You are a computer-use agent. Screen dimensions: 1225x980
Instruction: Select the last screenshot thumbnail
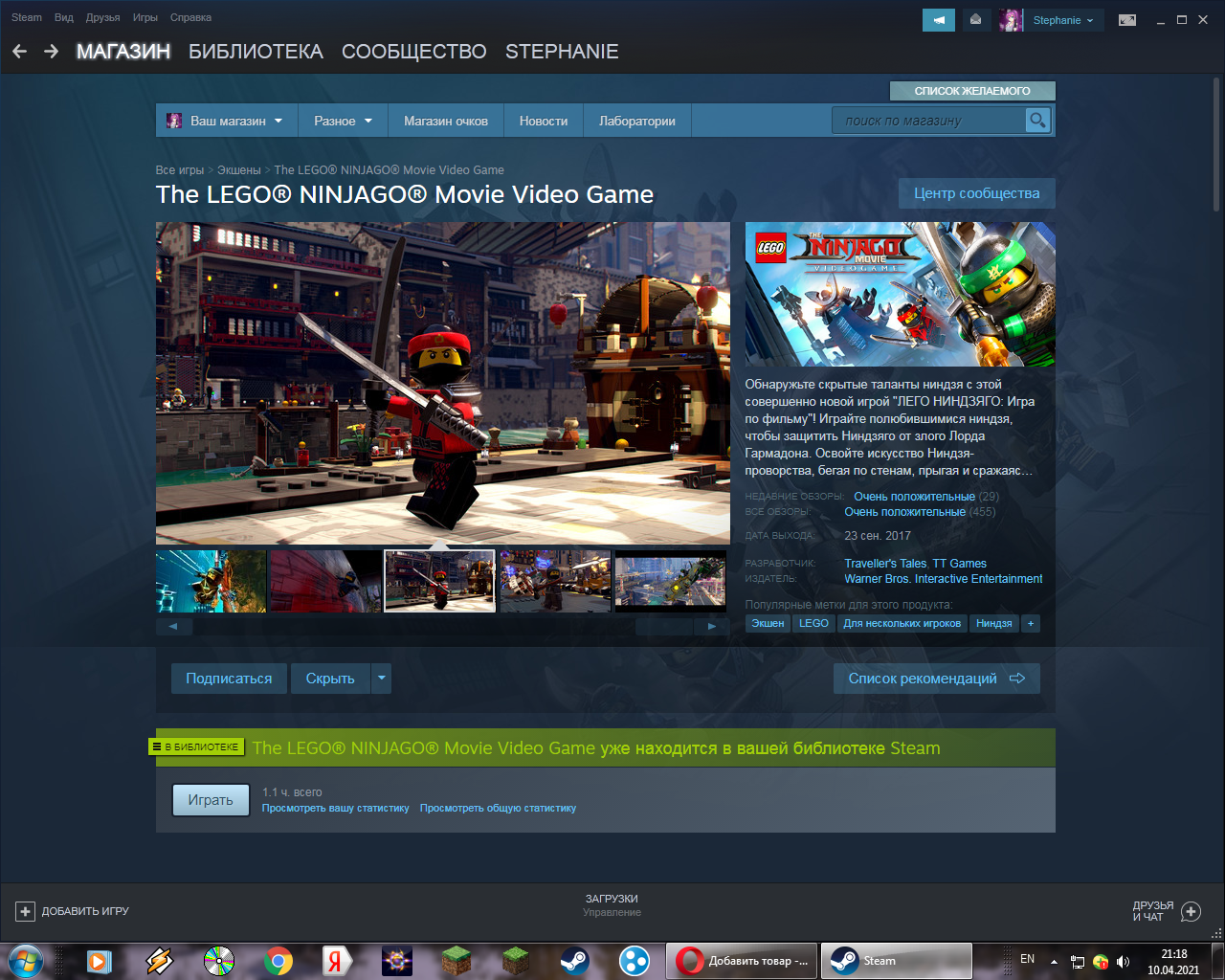[670, 581]
